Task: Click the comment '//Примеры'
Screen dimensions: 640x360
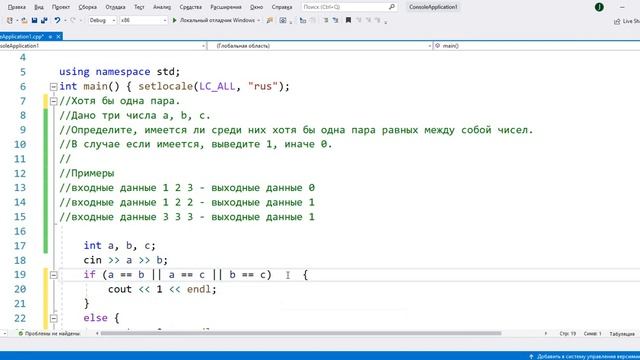Action: point(87,173)
